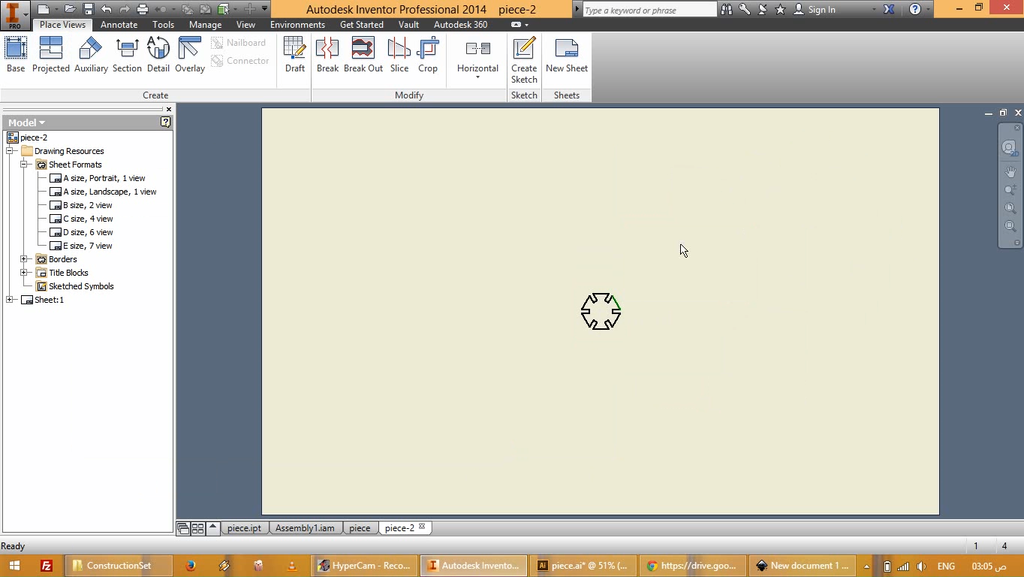Open the Manage ribbon tab
This screenshot has width=1024, height=577.
(x=205, y=25)
